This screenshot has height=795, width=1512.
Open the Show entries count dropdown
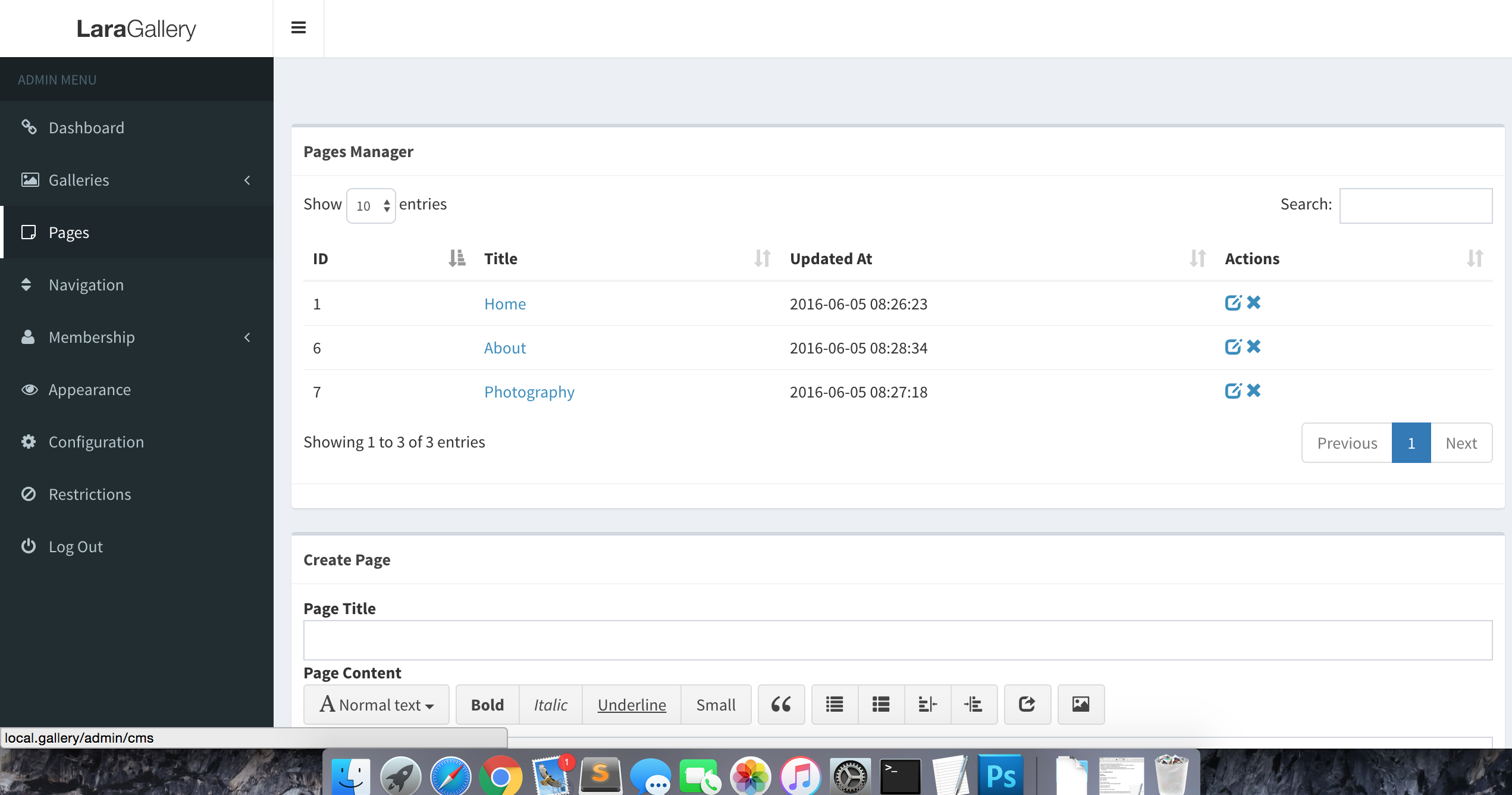tap(371, 206)
